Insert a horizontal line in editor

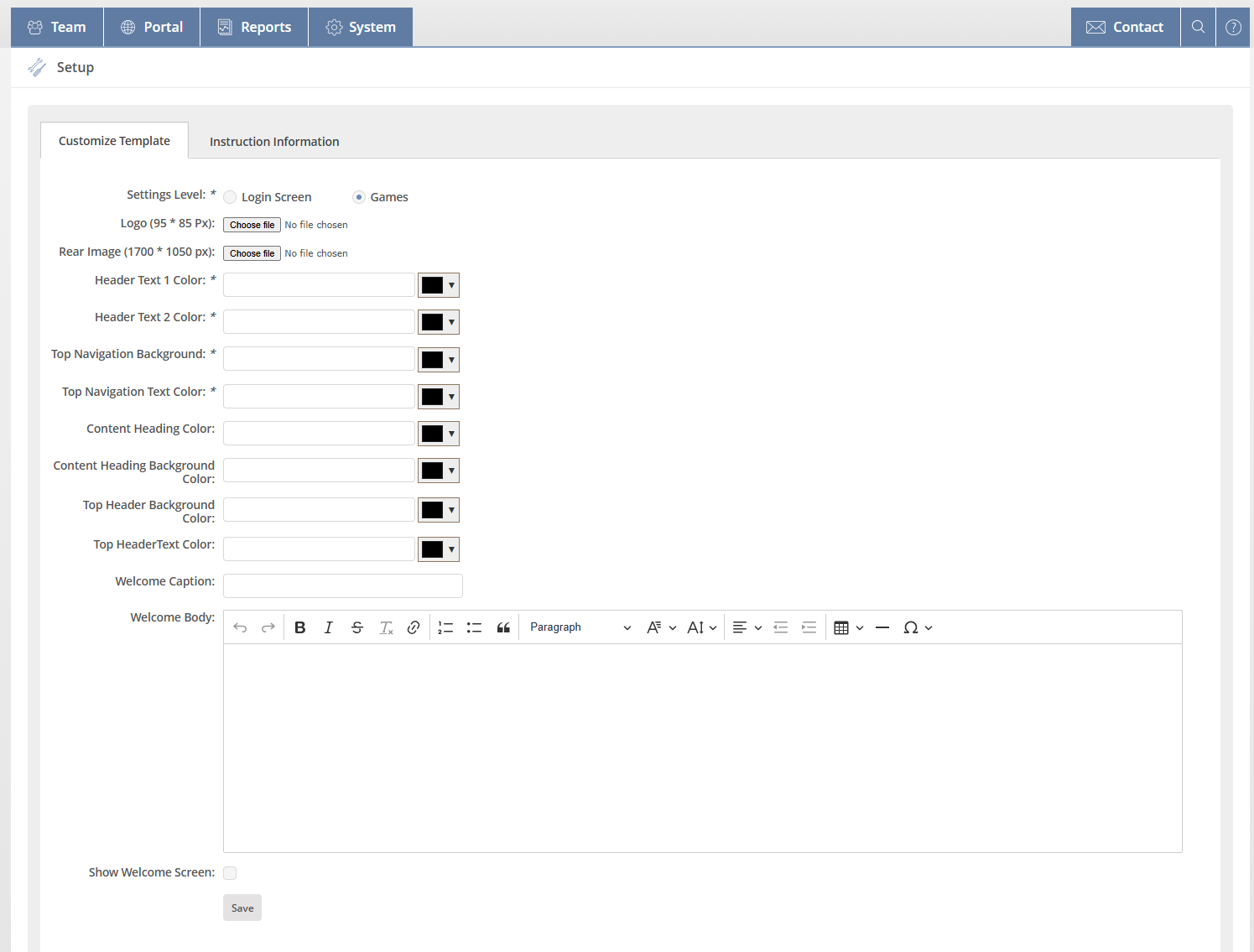(882, 627)
